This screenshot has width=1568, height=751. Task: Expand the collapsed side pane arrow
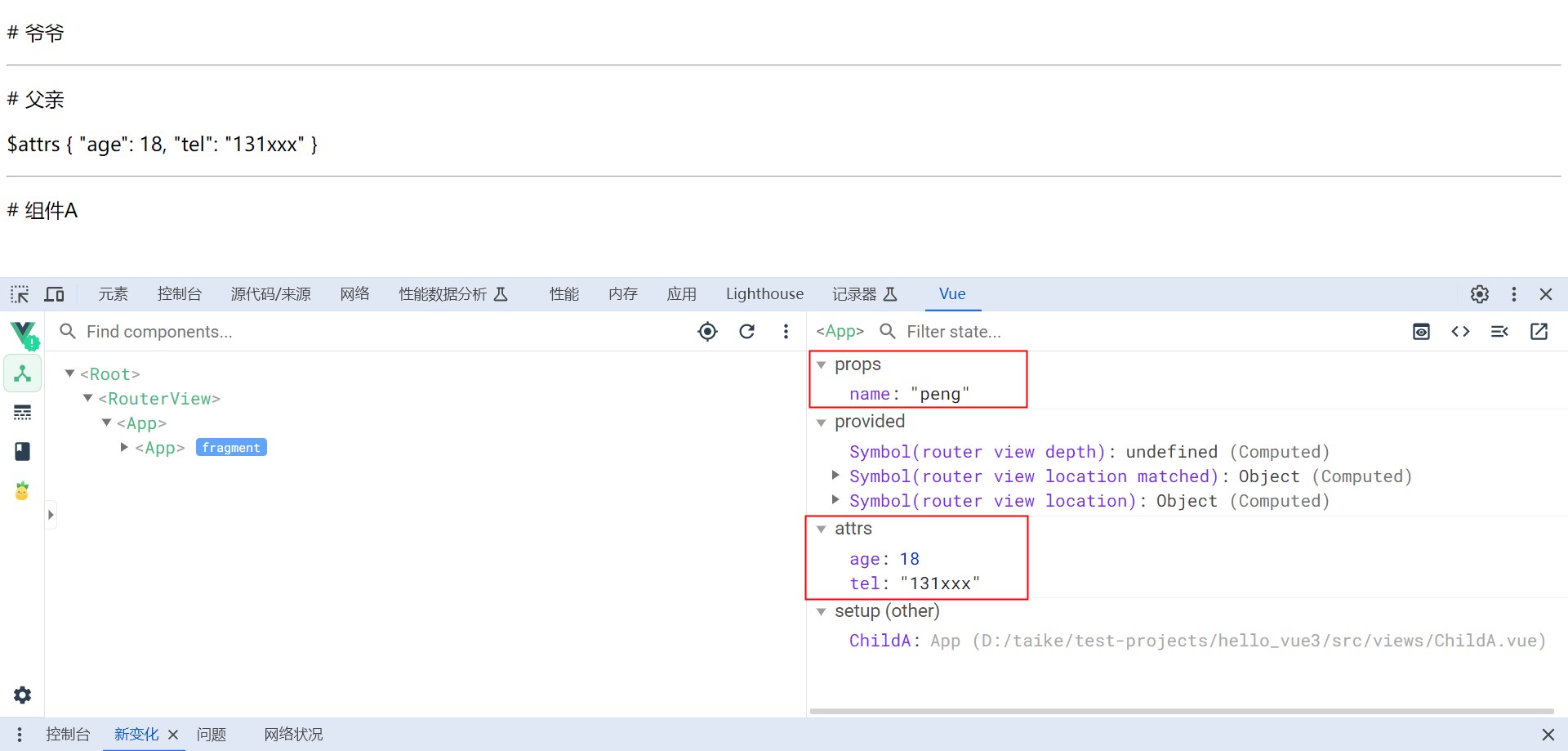pyautogui.click(x=51, y=515)
